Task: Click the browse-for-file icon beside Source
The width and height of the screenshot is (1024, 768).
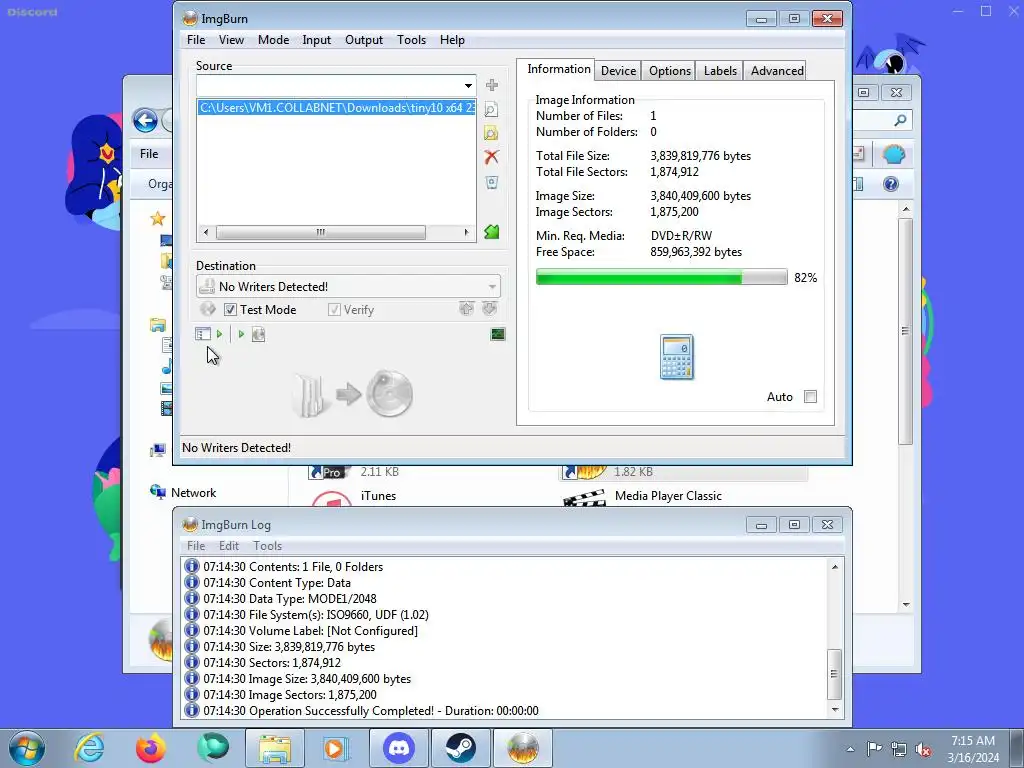Action: tap(491, 109)
